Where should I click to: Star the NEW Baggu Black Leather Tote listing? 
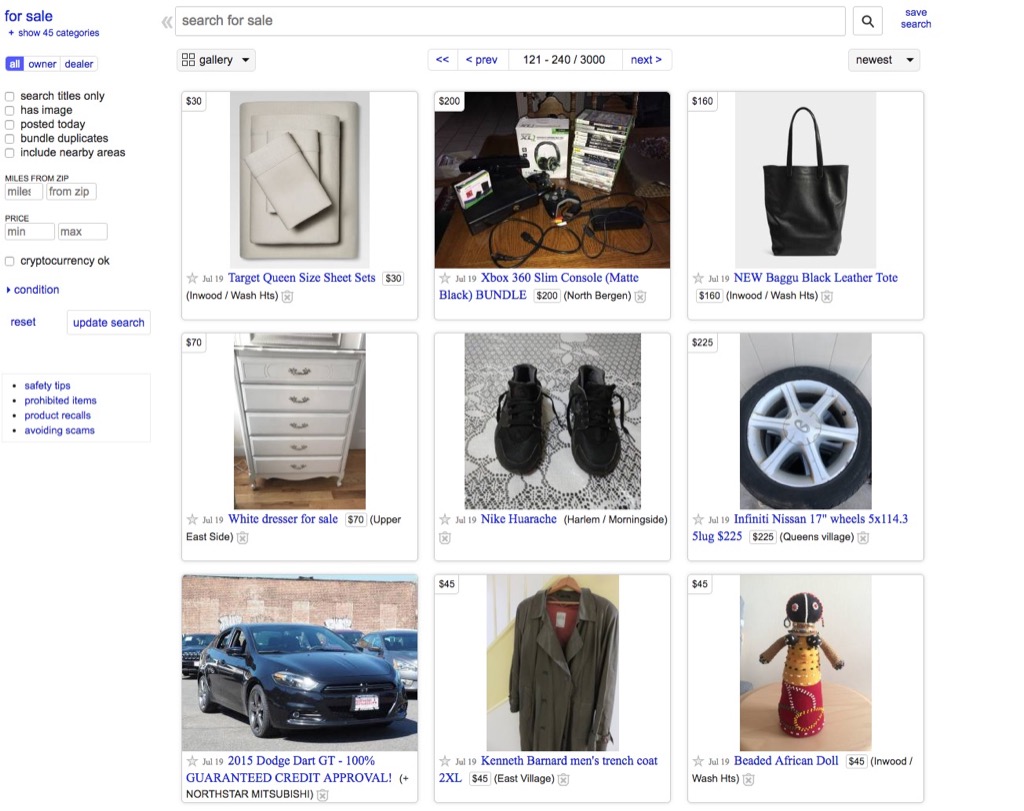tap(696, 278)
